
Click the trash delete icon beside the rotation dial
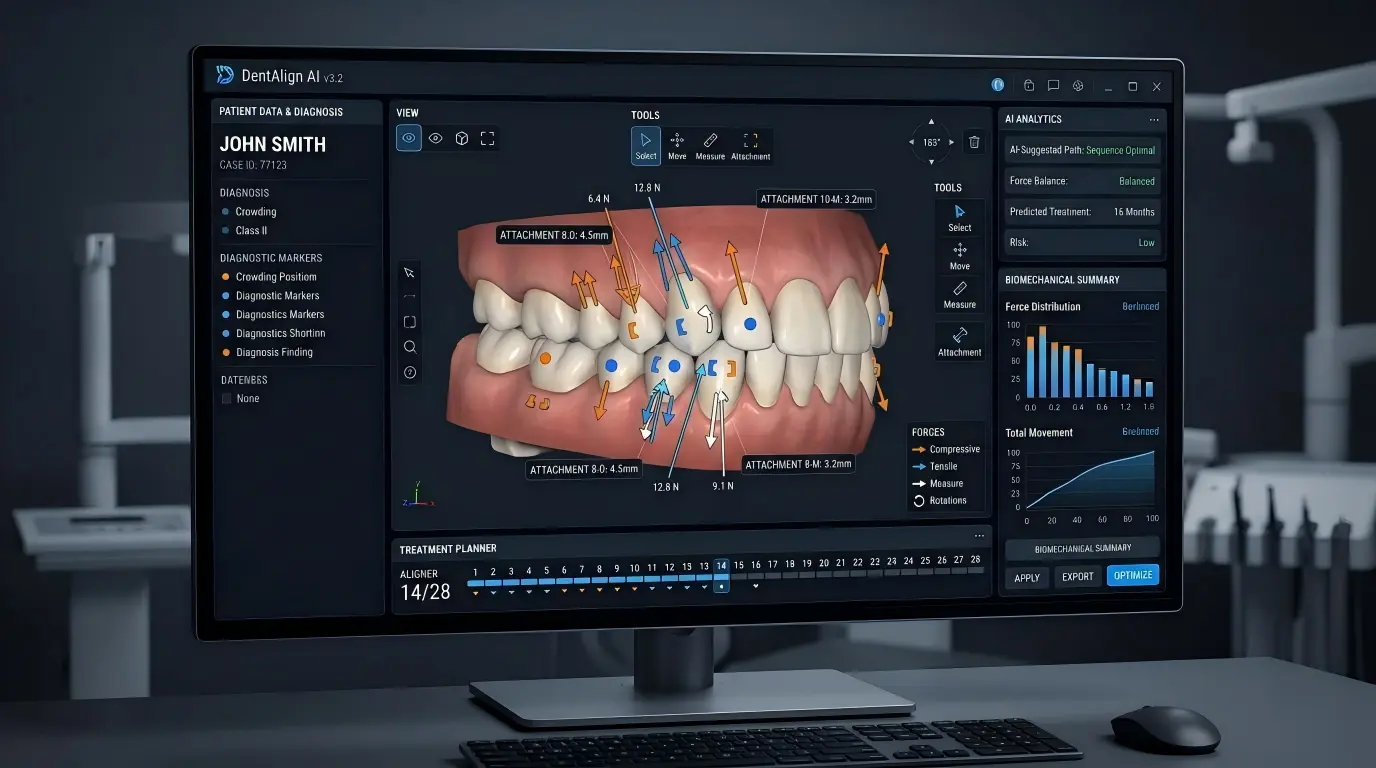(x=974, y=142)
